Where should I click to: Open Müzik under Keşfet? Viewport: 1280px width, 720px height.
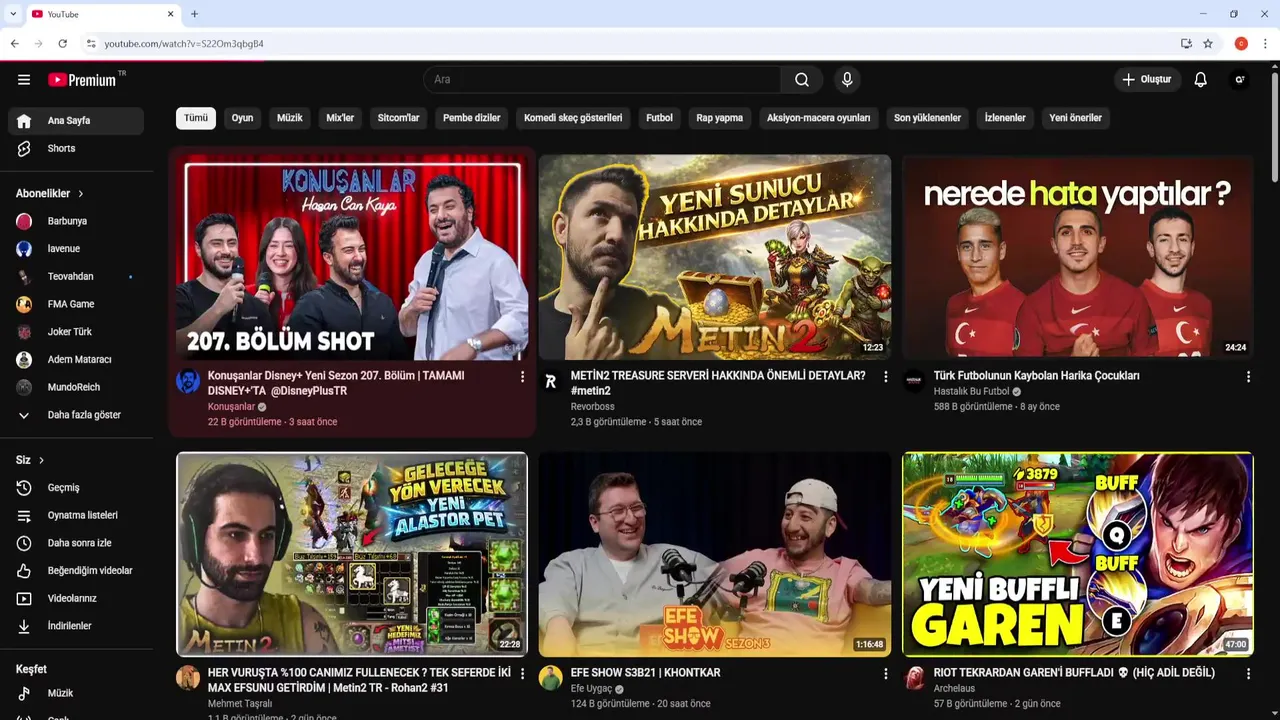click(76, 693)
